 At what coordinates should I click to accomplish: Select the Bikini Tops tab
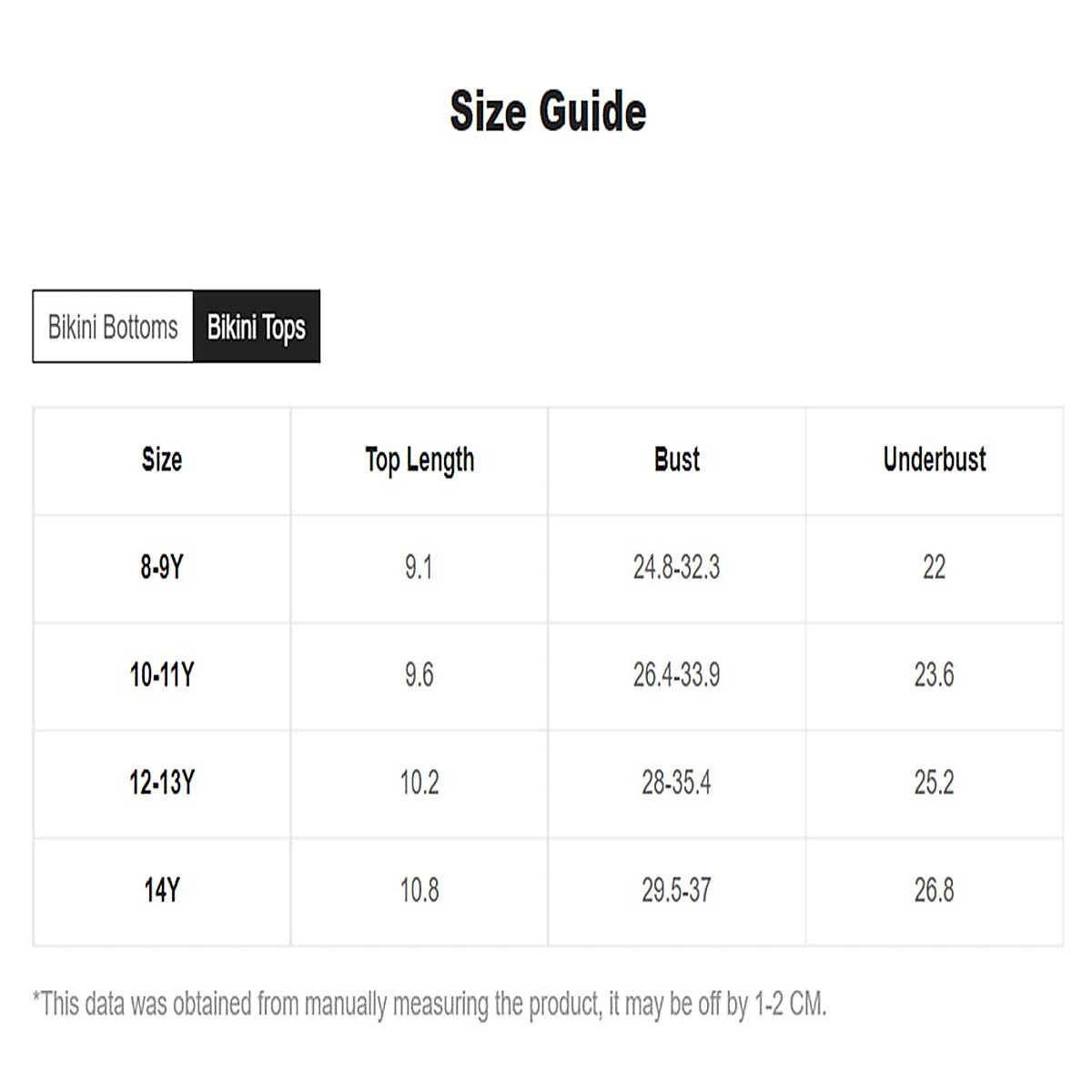point(257,327)
